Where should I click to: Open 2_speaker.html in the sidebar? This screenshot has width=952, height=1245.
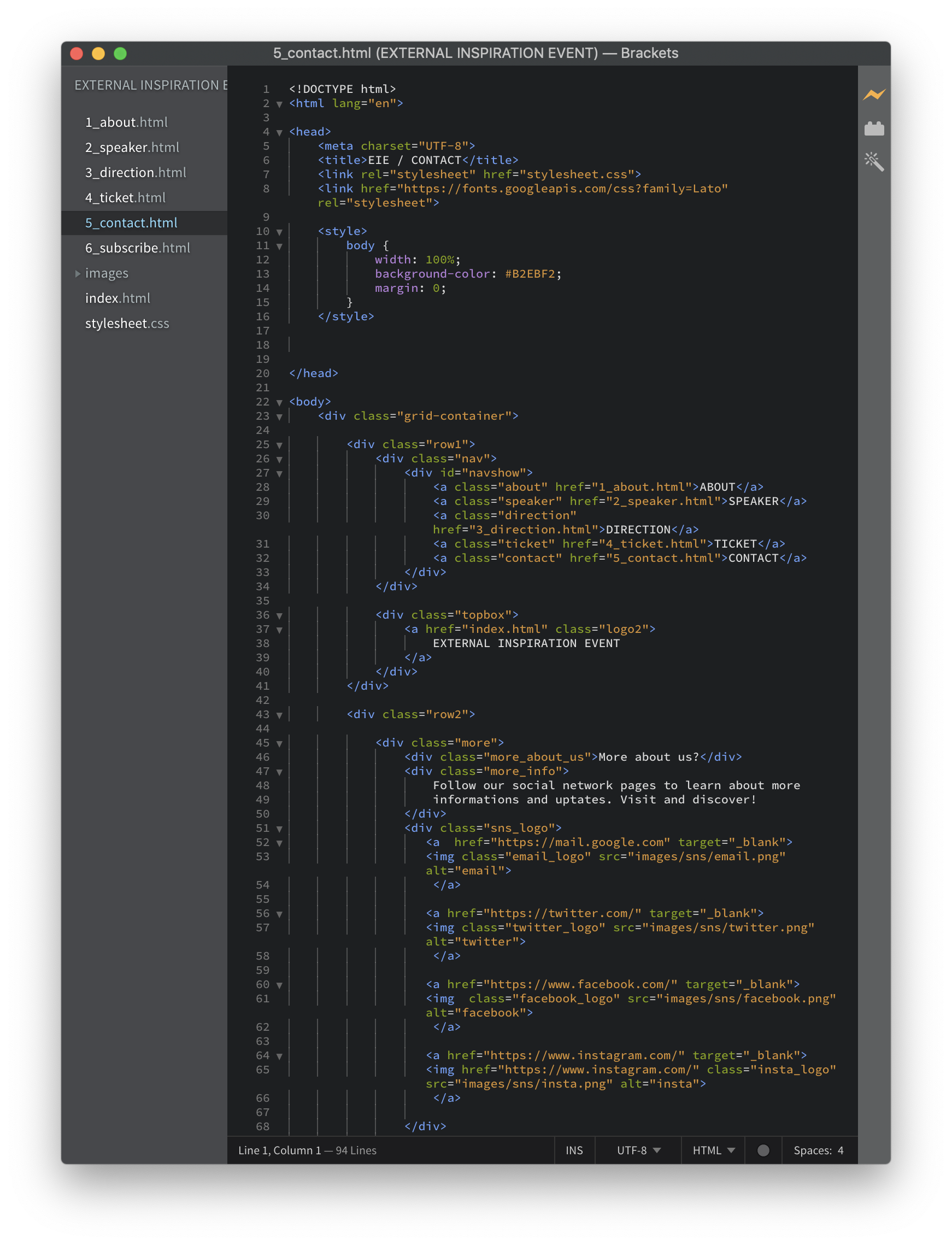pos(132,148)
